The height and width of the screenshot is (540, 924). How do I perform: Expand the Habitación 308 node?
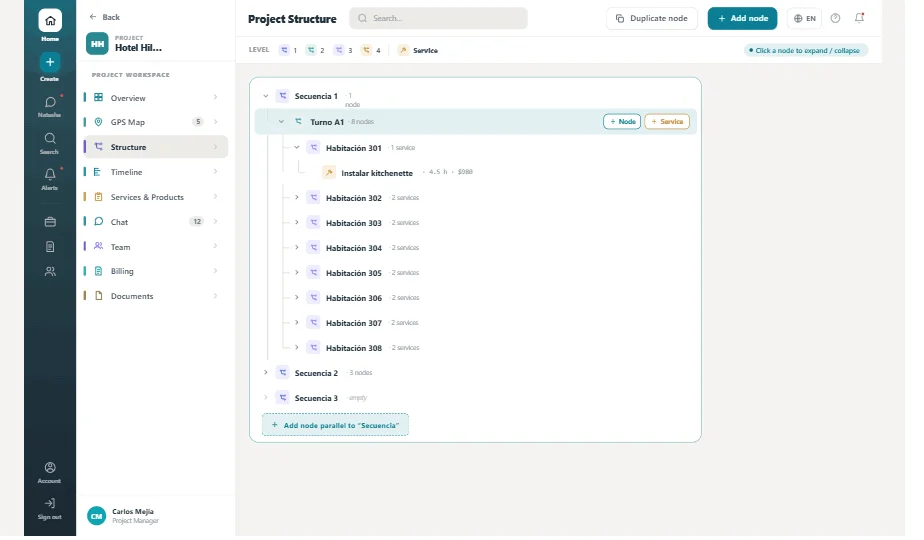coord(297,348)
